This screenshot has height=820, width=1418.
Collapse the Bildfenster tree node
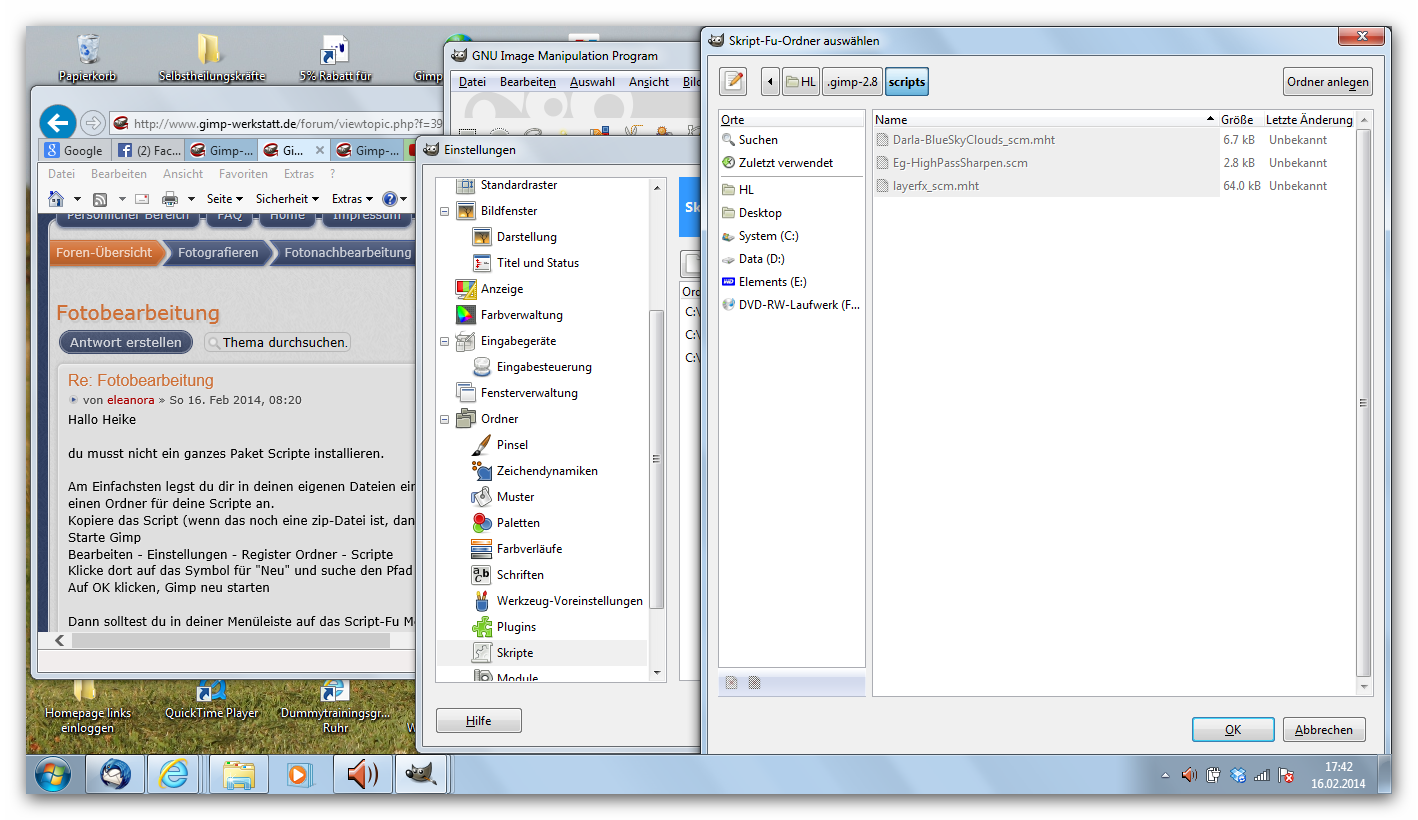click(x=445, y=211)
